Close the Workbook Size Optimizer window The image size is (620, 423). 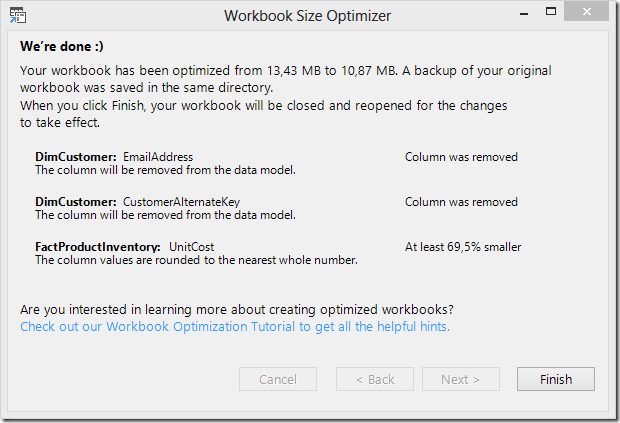(586, 11)
